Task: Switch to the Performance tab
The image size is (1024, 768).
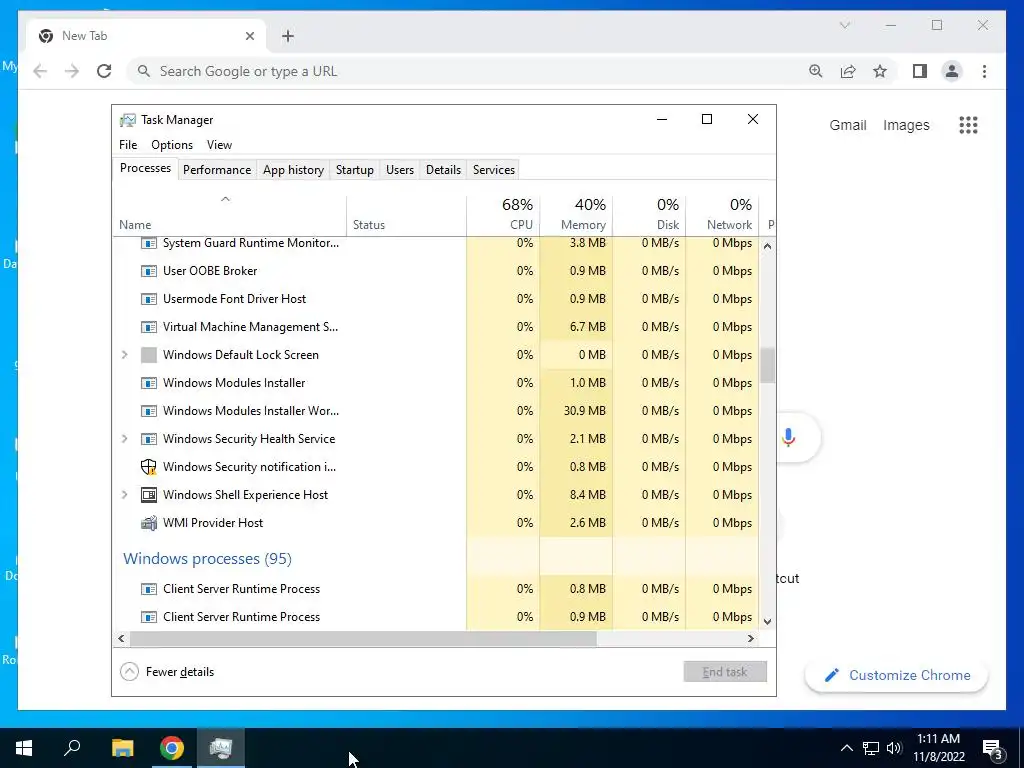Action: 217,170
